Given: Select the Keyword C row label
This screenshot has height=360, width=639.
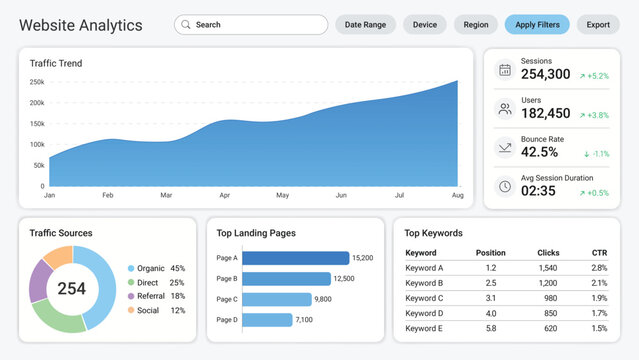Looking at the screenshot, I should coord(424,298).
